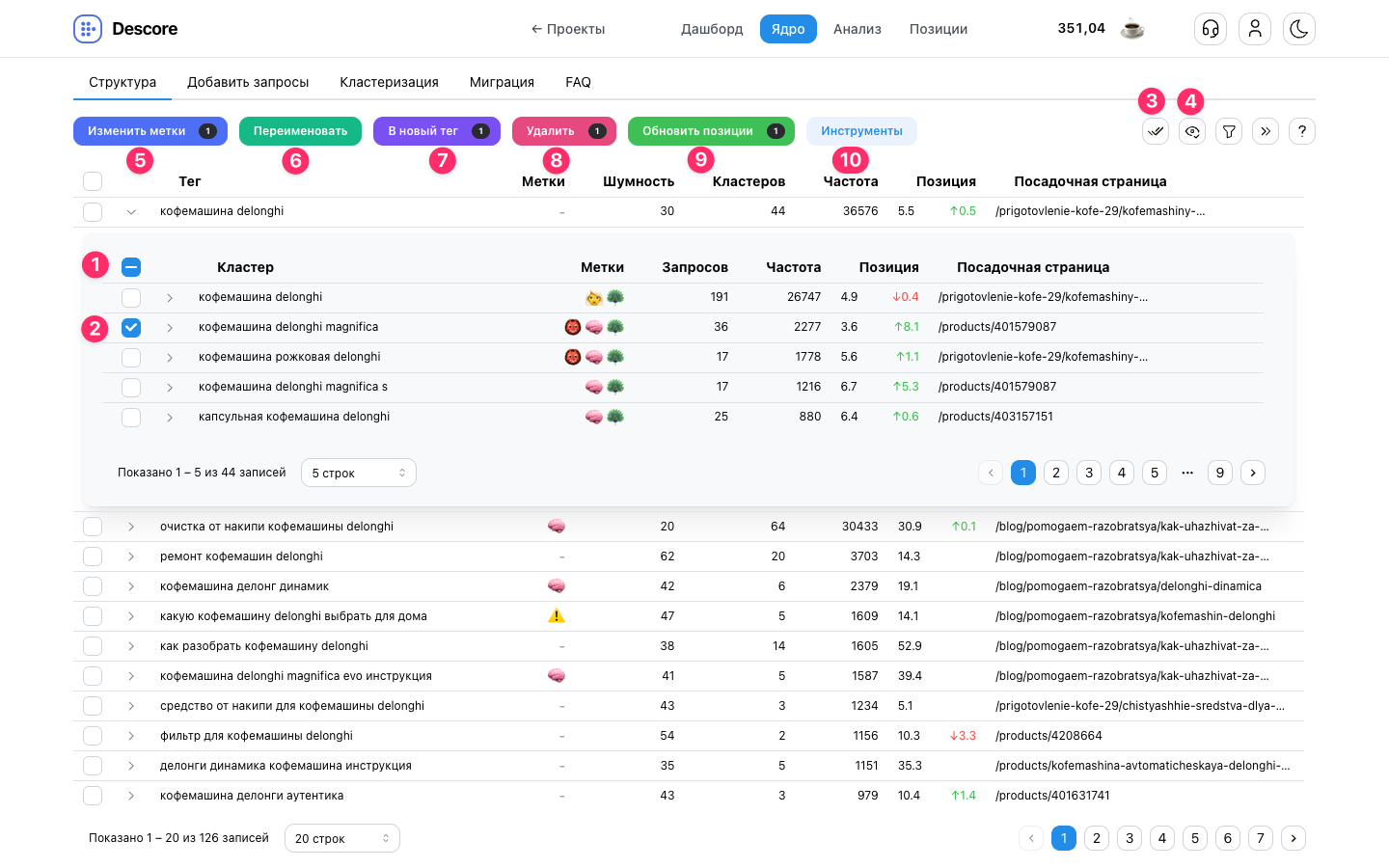Click the brain label in the magnifica evo инструкция row
The image size is (1389, 868).
click(557, 676)
